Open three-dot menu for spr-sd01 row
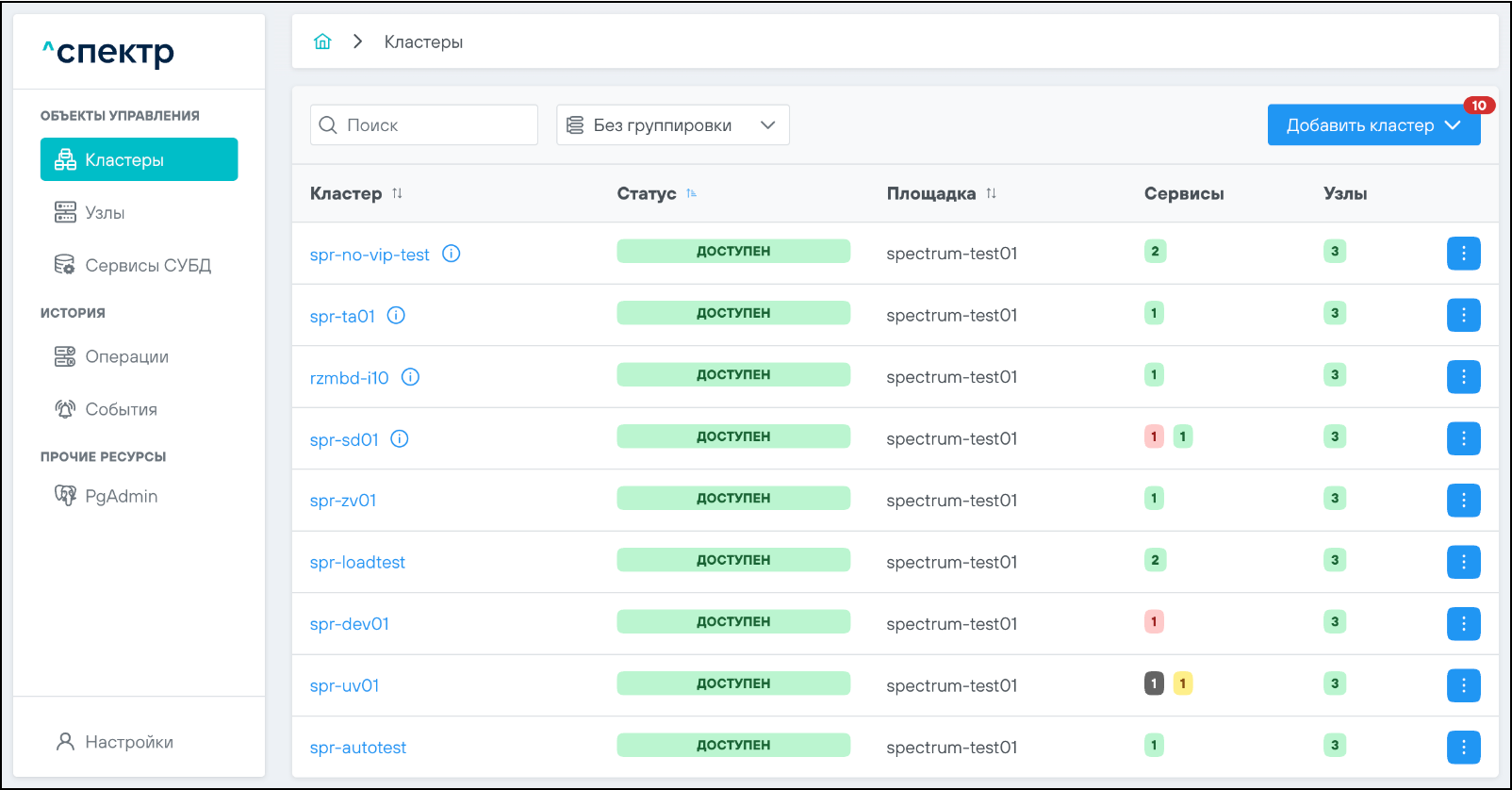The height and width of the screenshot is (790, 1512). point(1463,438)
